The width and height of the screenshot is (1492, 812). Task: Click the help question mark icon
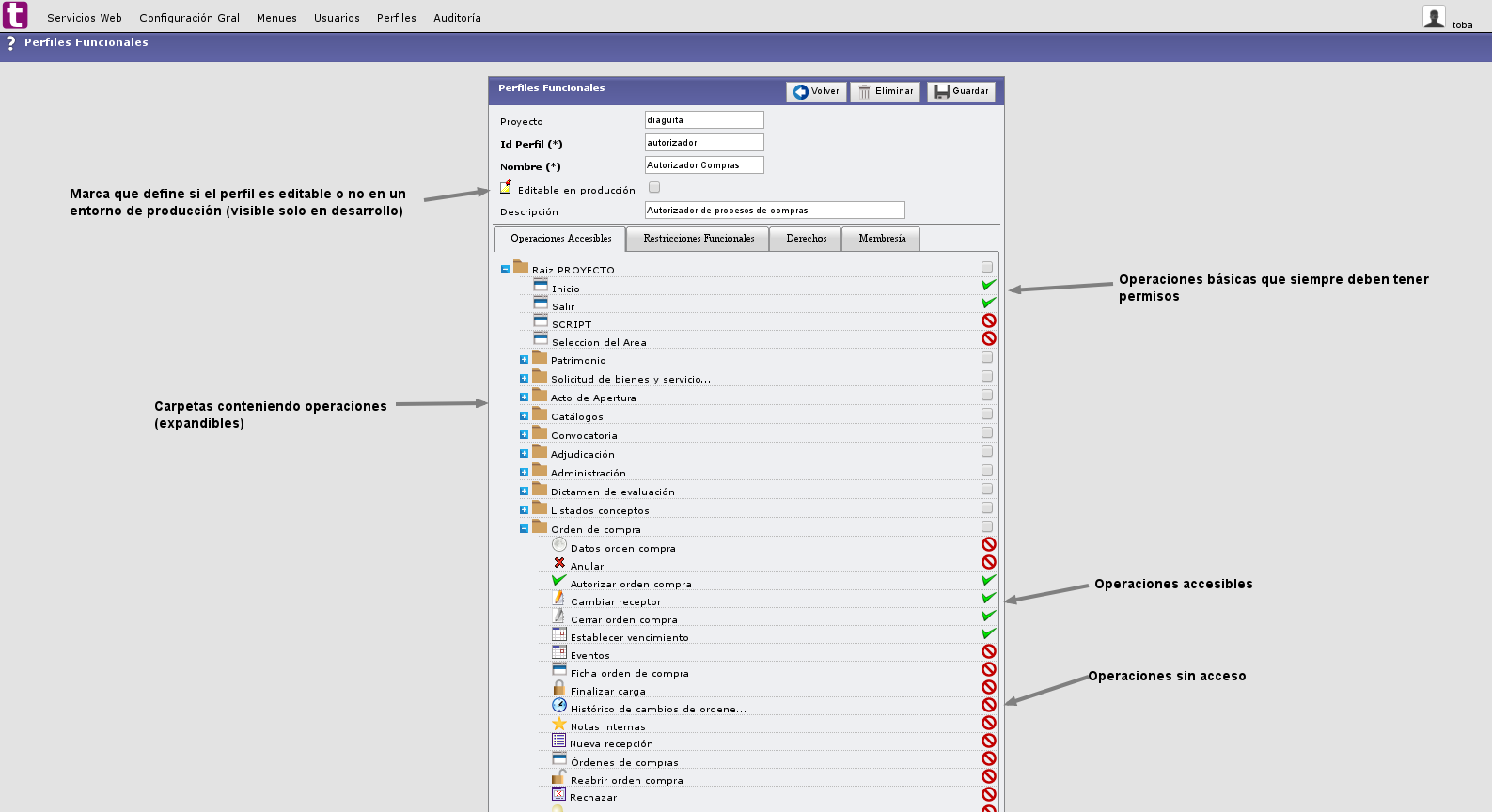10,43
